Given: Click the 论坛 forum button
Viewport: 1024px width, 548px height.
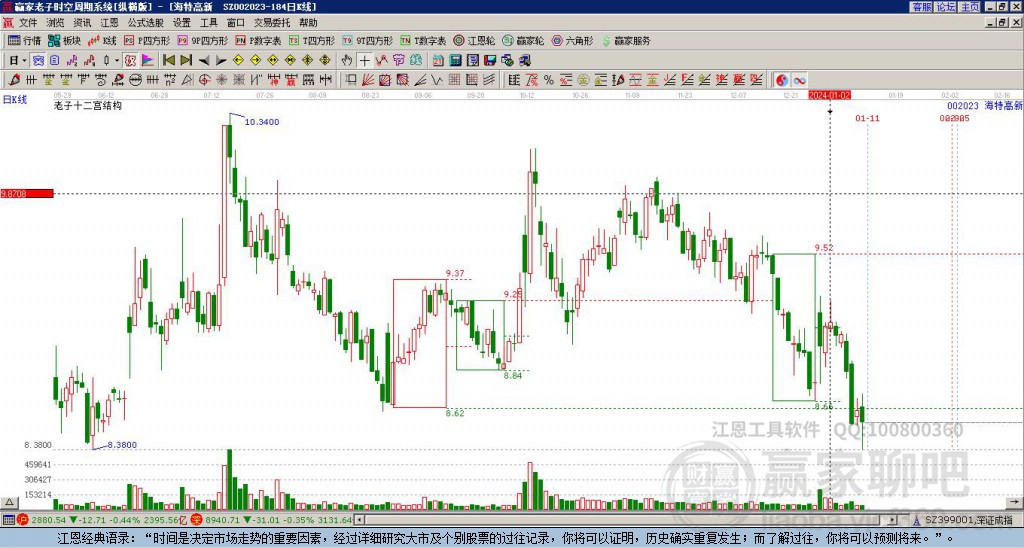Looking at the screenshot, I should click(945, 7).
